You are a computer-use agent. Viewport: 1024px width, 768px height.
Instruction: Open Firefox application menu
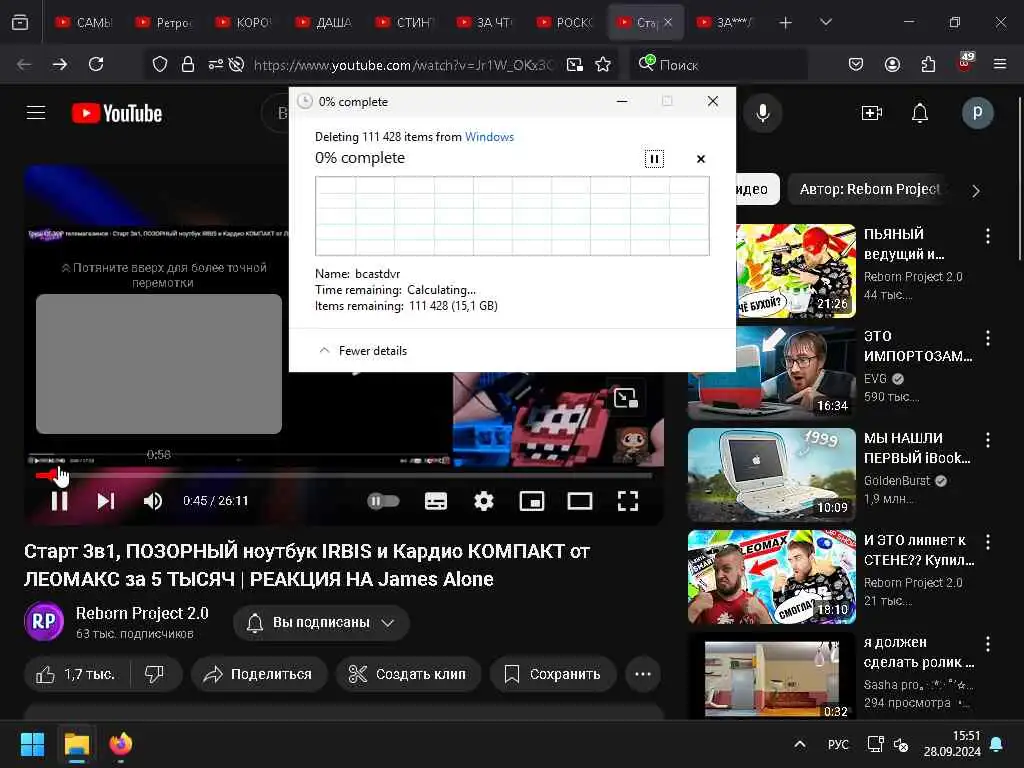tap(999, 64)
